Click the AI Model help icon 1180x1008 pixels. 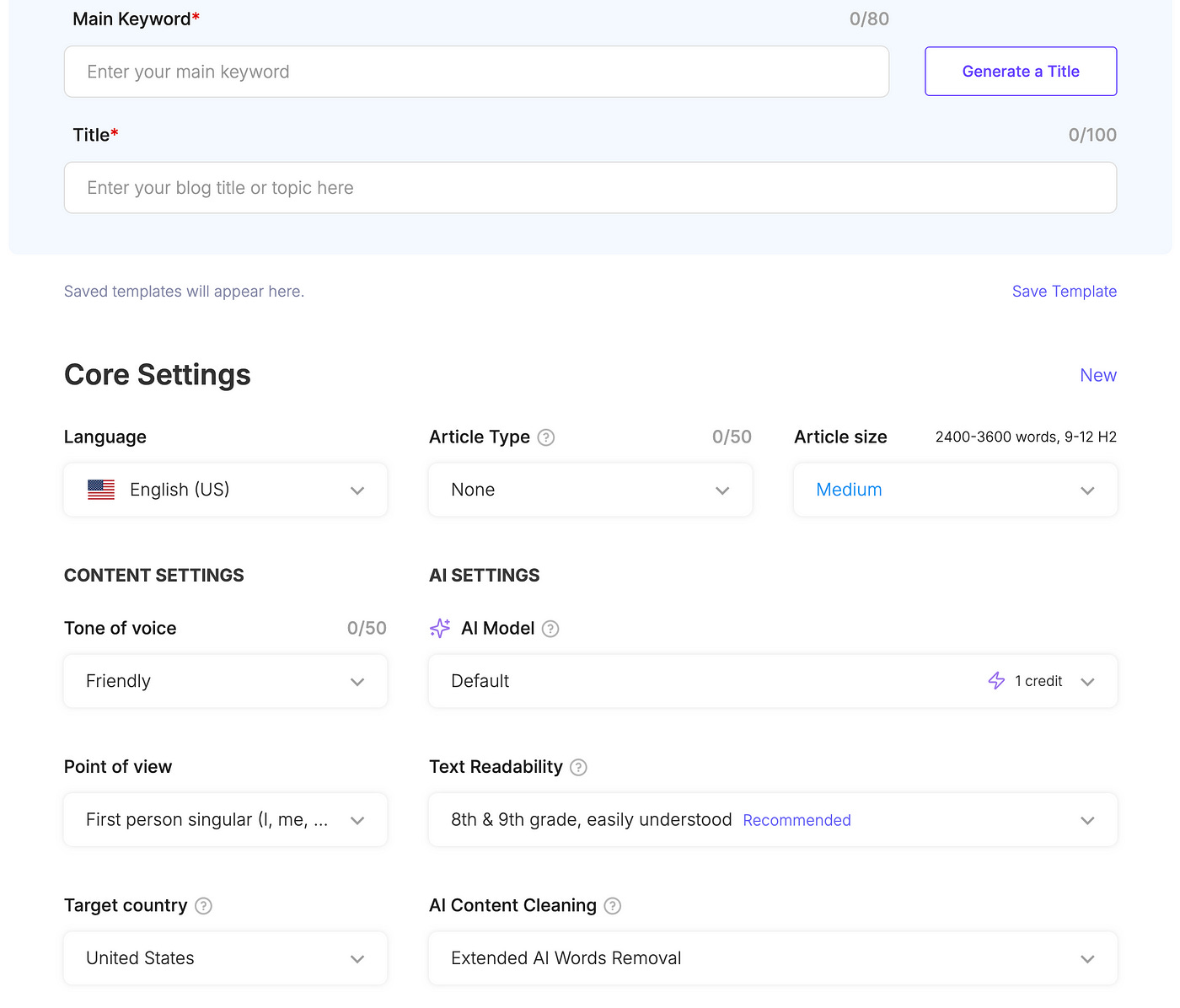click(x=550, y=628)
